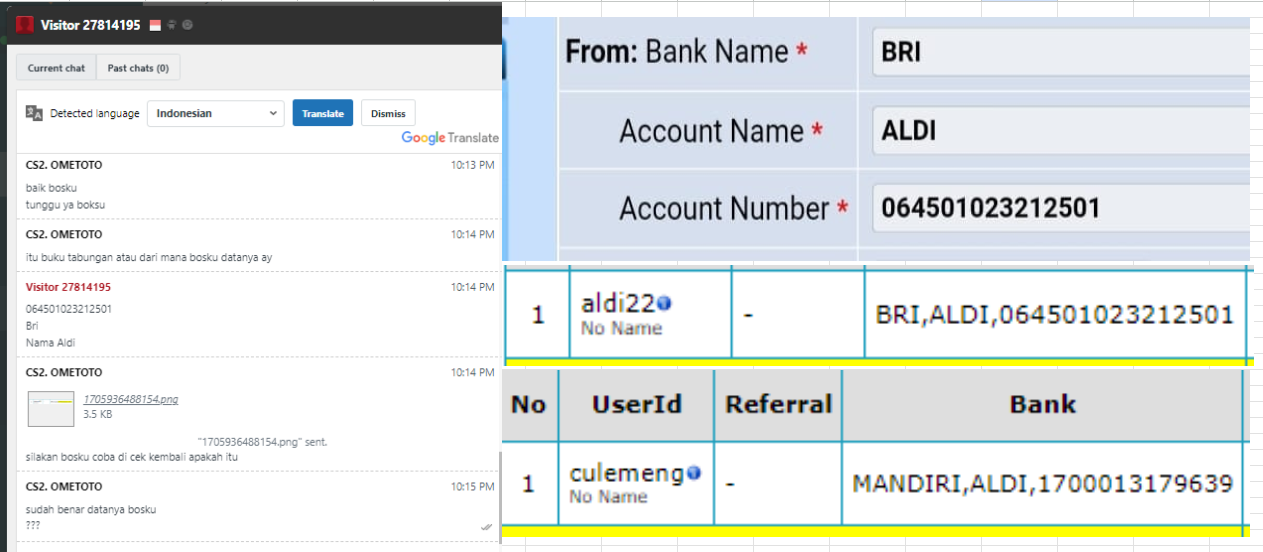Screen dimensions: 1263x552
Task: Click the Referral column header
Action: [x=778, y=404]
